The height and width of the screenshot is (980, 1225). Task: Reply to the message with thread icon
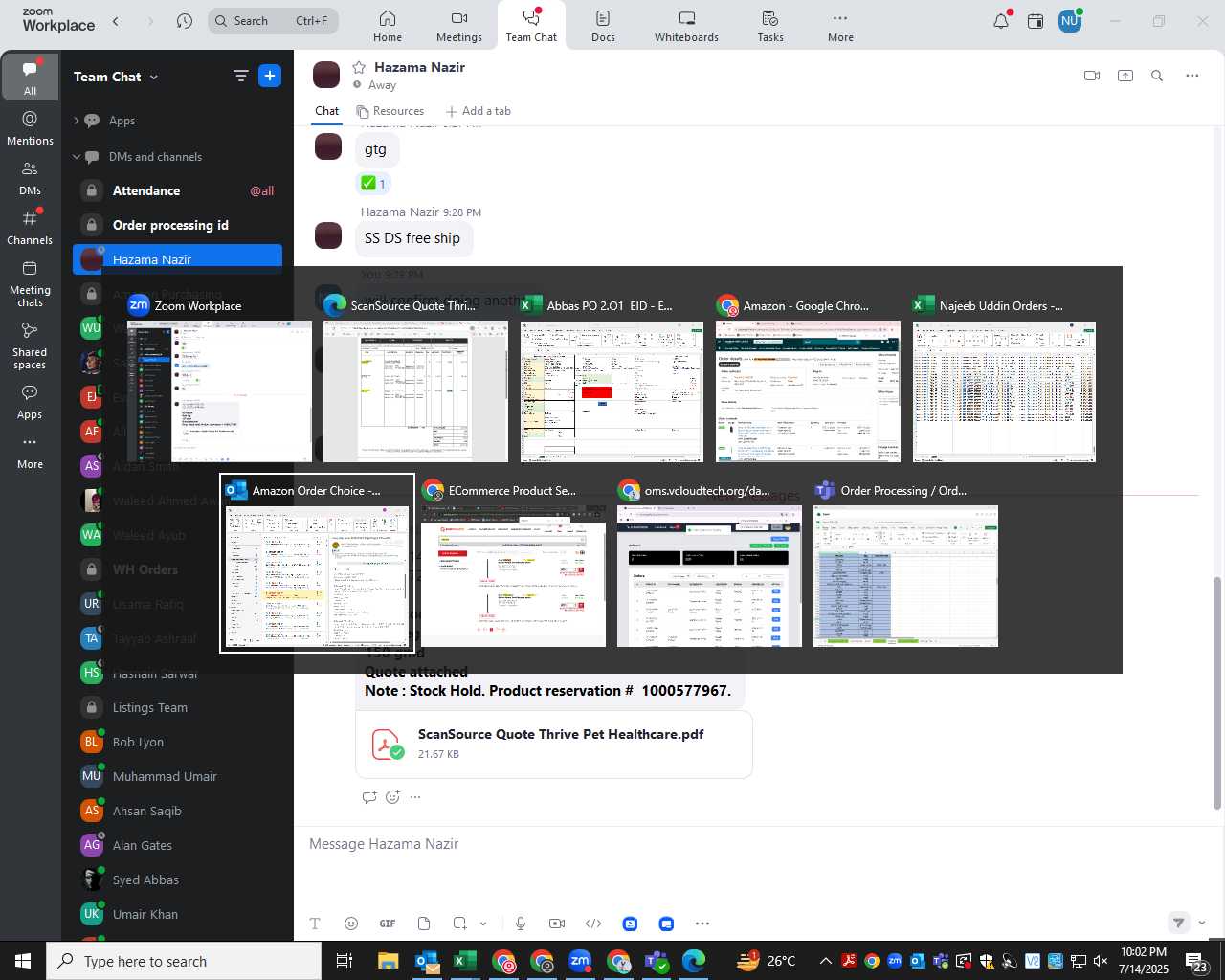369,797
